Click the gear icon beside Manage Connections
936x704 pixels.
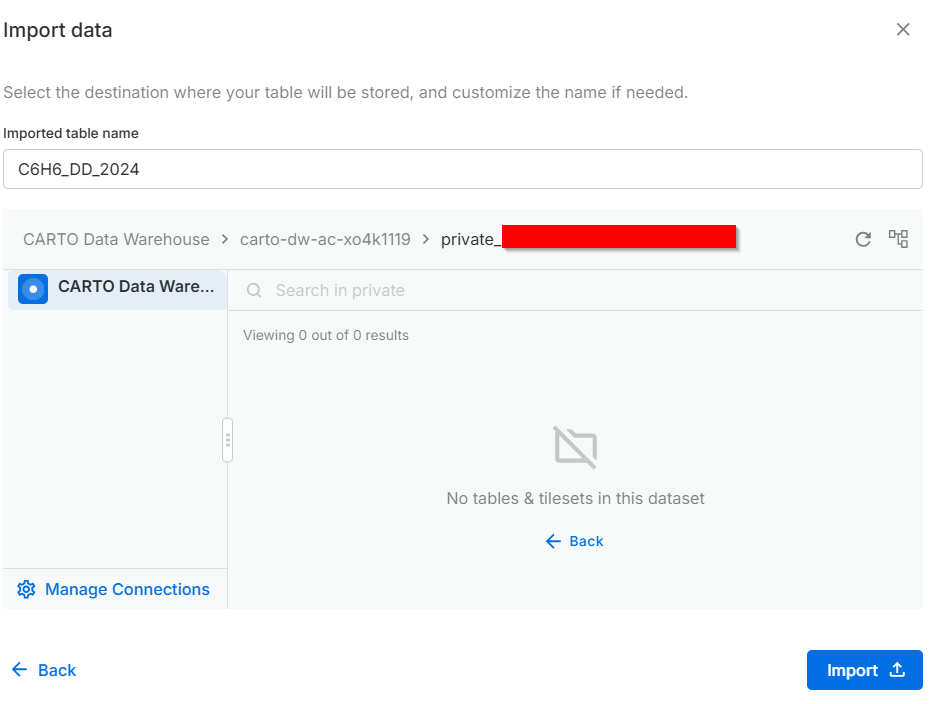pyautogui.click(x=26, y=589)
